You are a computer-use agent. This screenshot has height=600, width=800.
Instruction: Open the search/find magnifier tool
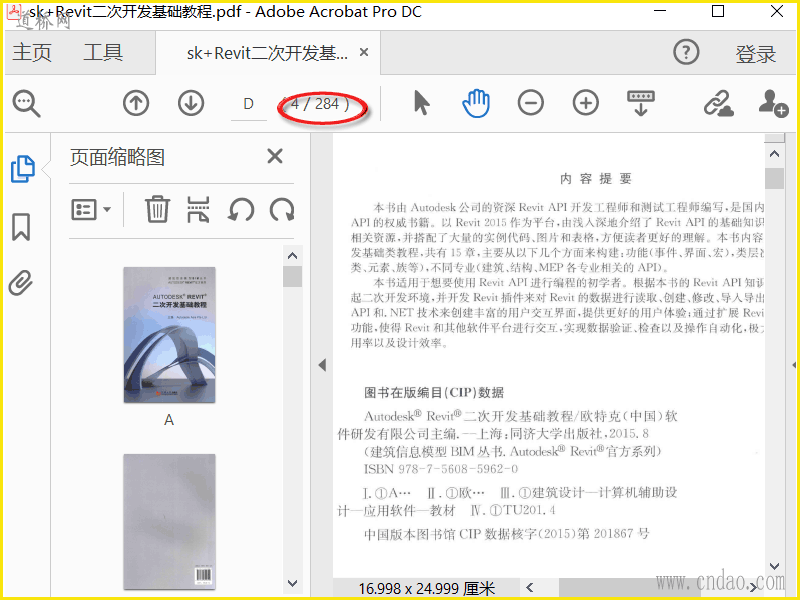[27, 104]
